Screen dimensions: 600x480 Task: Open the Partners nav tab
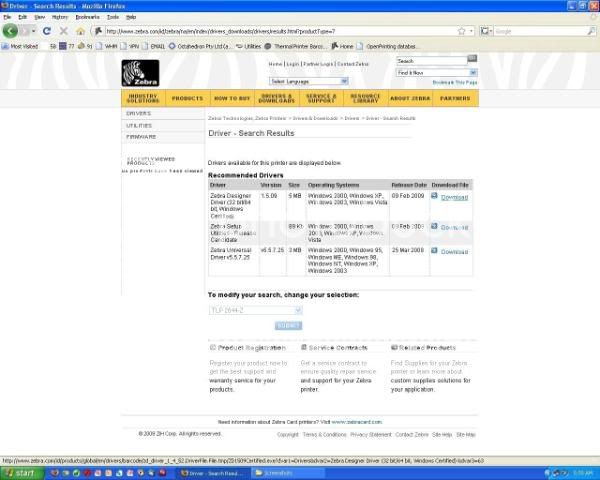click(x=455, y=98)
